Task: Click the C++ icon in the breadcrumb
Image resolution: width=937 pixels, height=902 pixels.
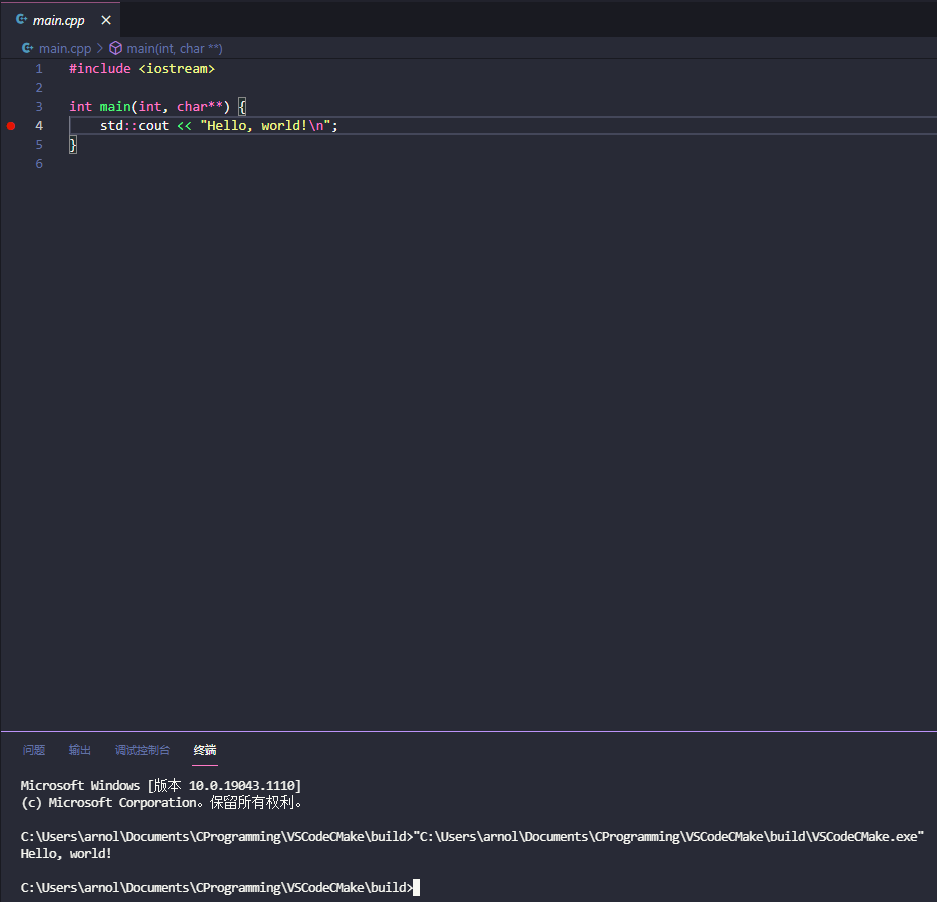Action: point(28,48)
